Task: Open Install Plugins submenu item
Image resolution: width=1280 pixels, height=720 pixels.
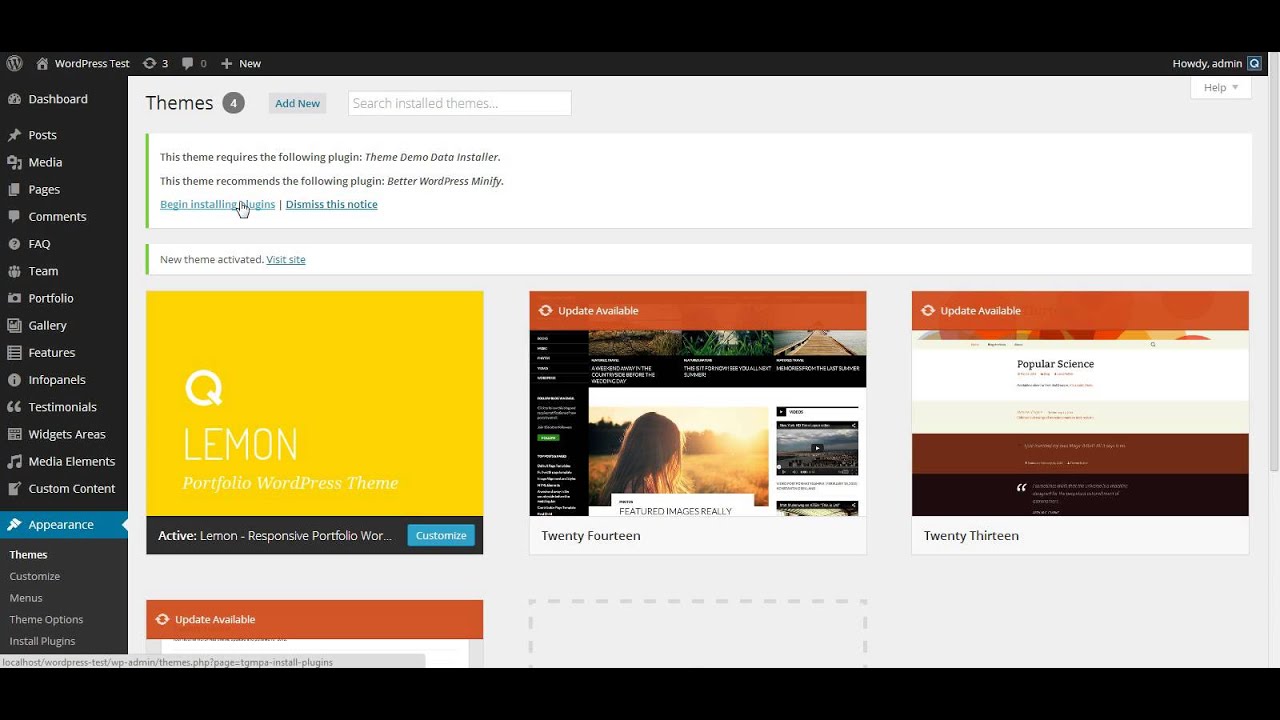Action: pyautogui.click(x=42, y=641)
